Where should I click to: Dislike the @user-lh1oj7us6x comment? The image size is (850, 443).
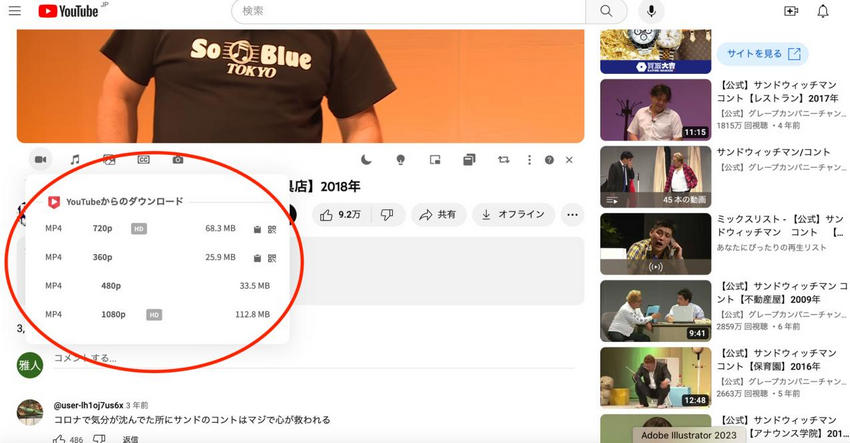[x=99, y=439]
